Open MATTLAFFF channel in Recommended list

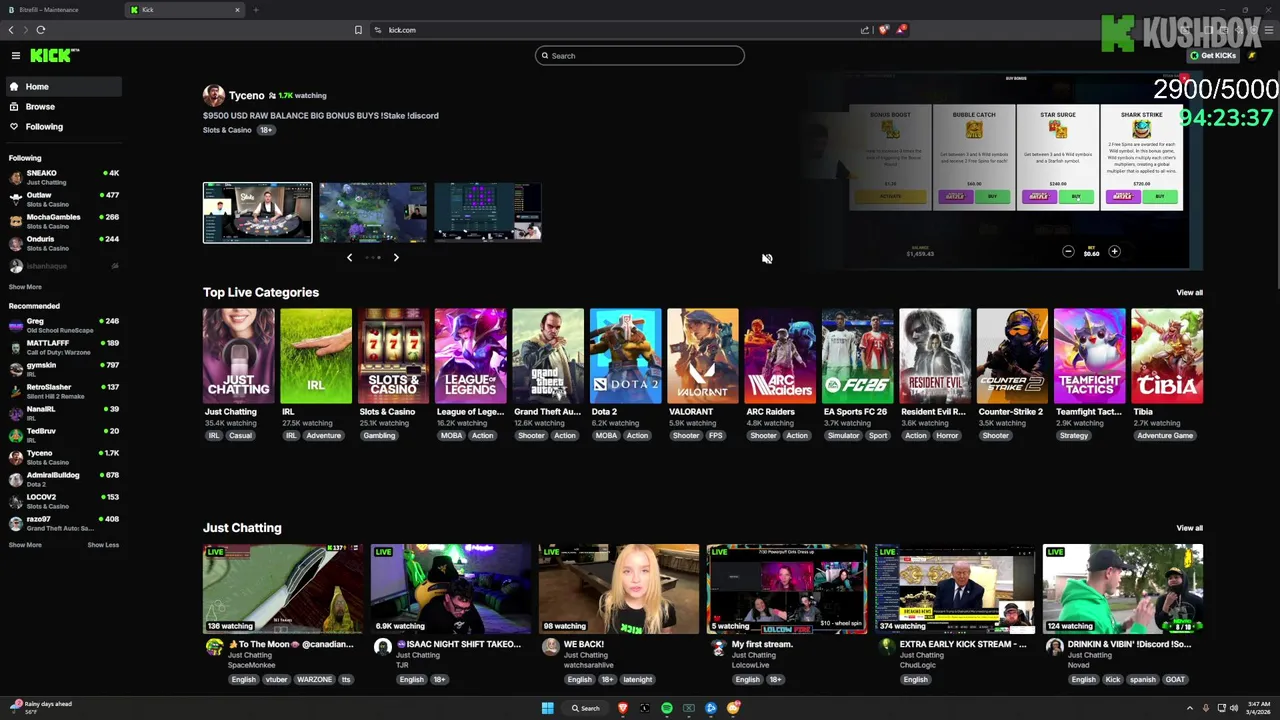point(63,348)
